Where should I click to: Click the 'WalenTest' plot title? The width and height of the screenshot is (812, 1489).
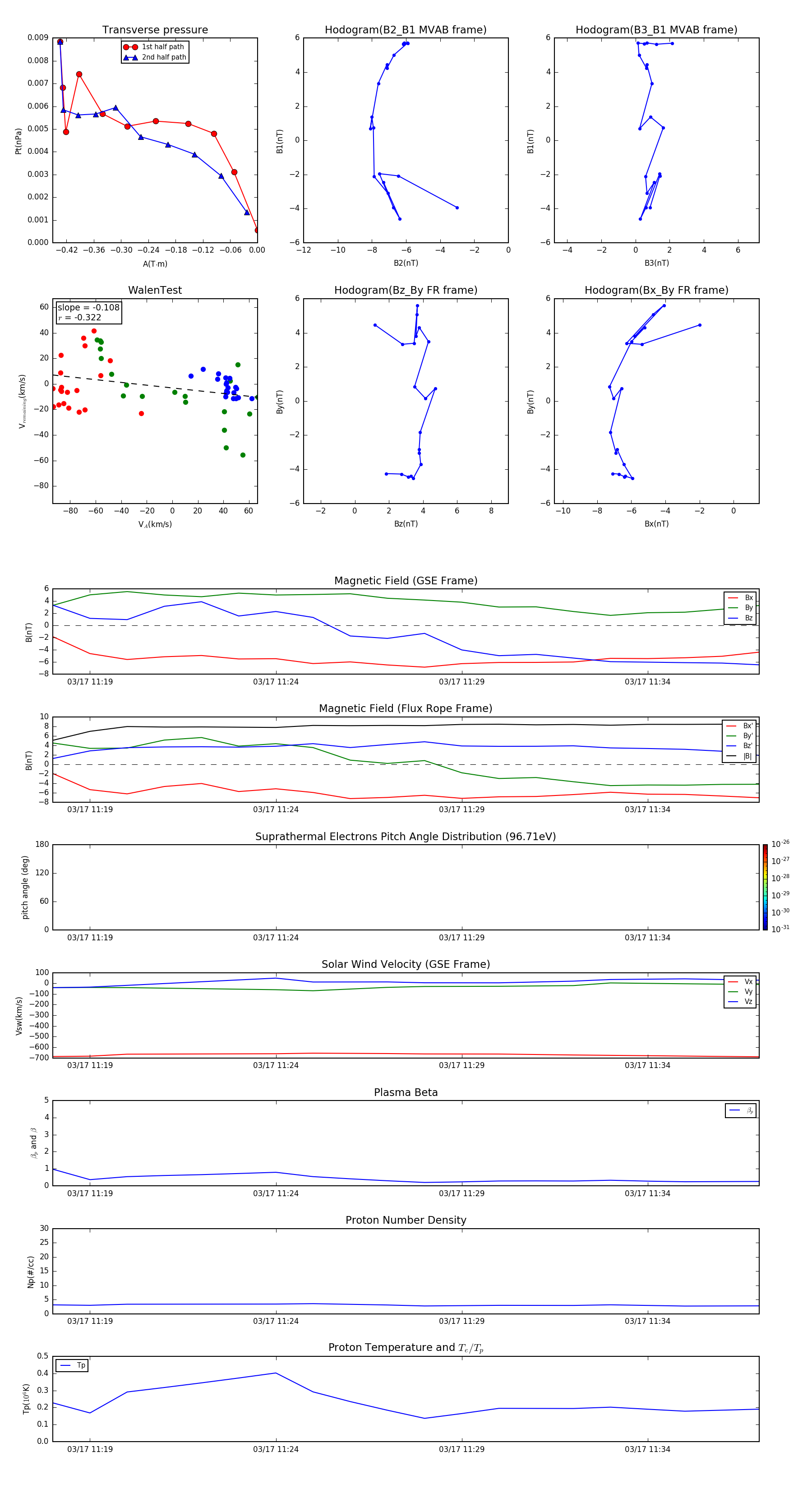pos(155,290)
